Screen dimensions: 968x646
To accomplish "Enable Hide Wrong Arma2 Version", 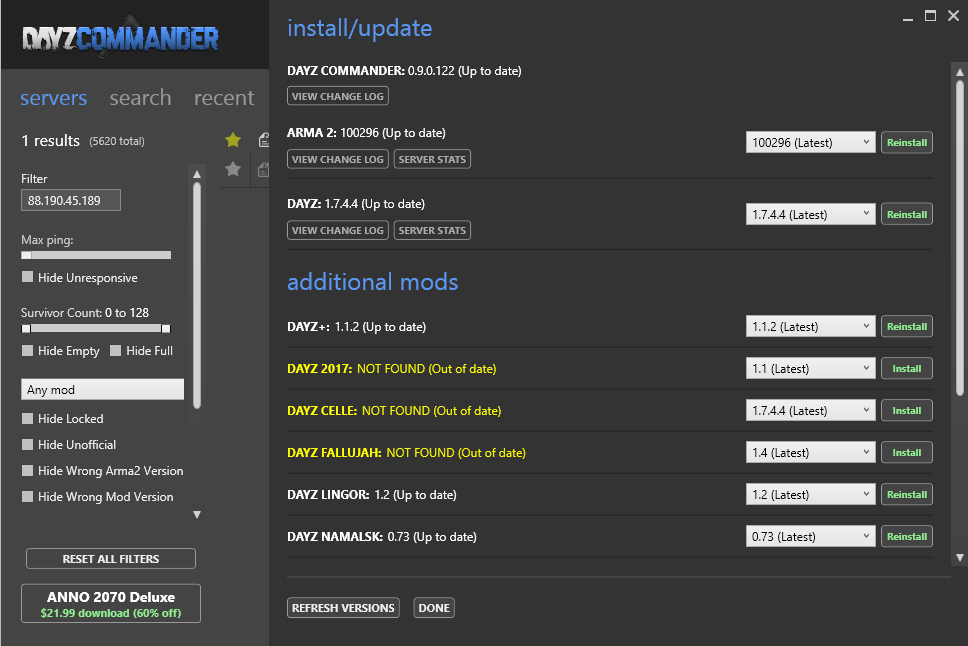I will tap(27, 470).
